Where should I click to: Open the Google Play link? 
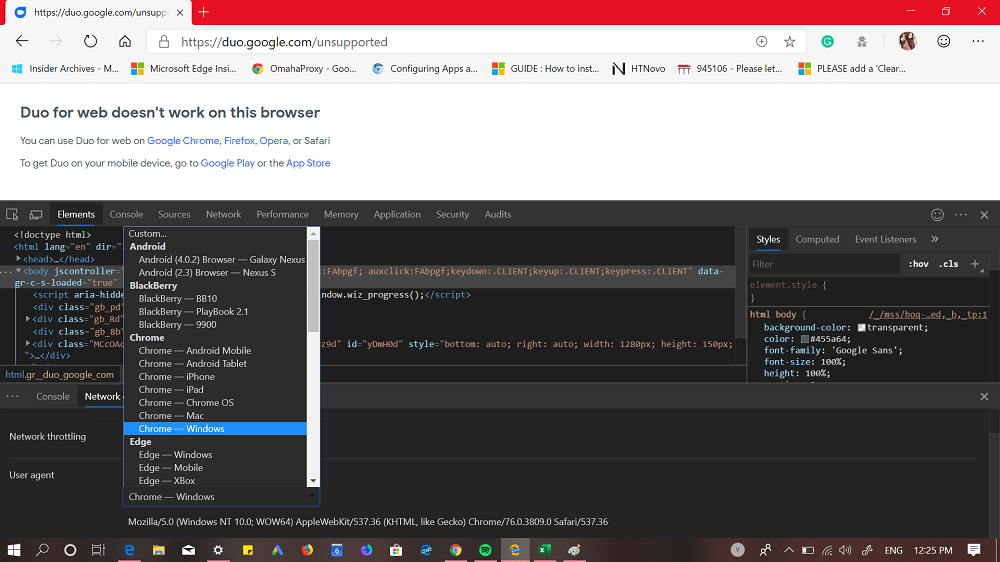pos(228,163)
